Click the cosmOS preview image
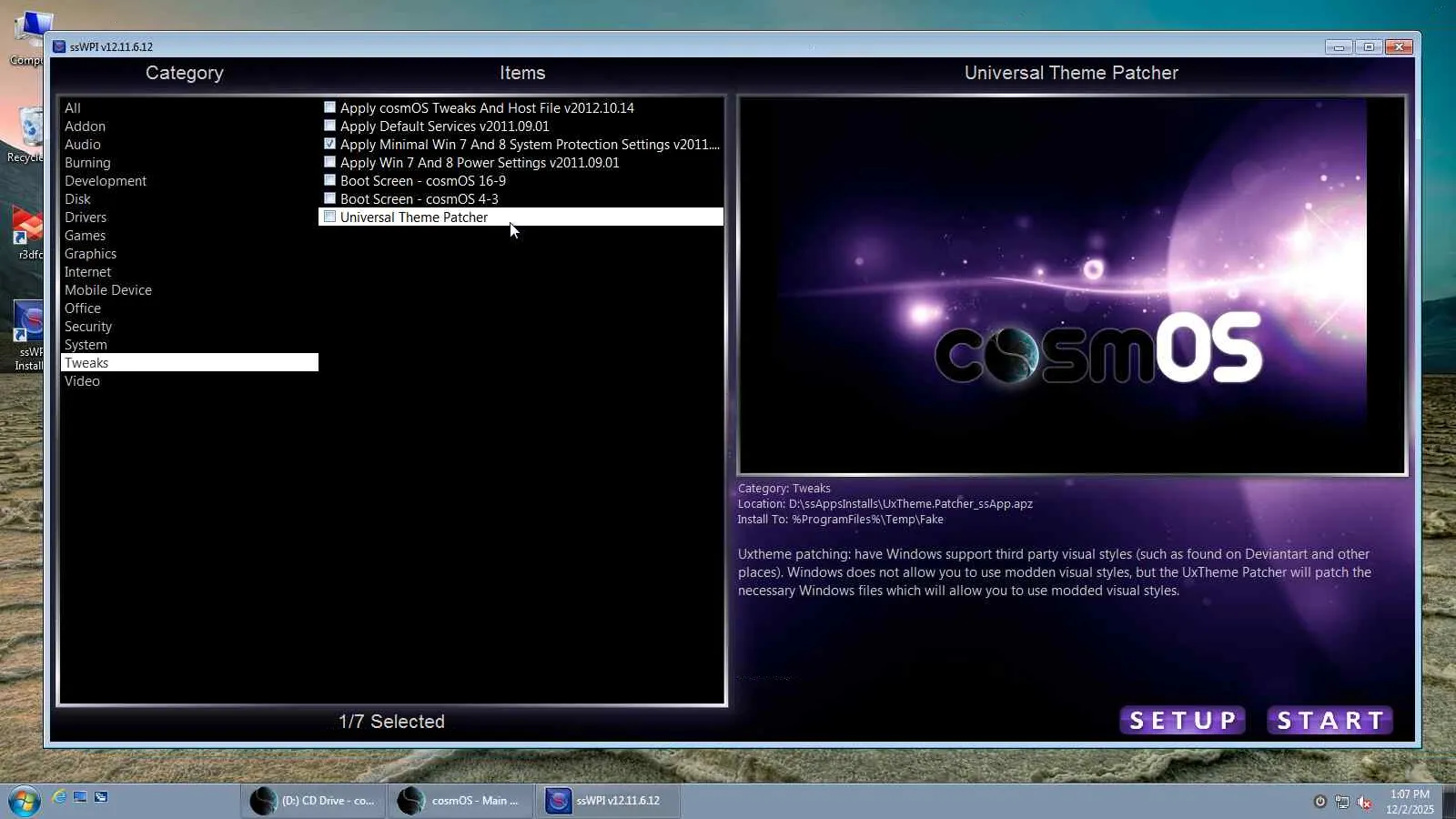The image size is (1456, 819). [x=1072, y=286]
